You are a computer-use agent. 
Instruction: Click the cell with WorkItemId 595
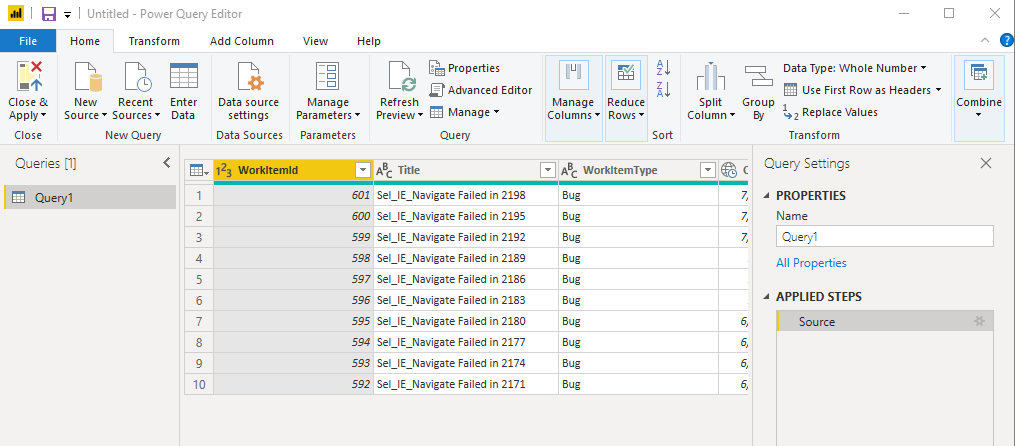[x=293, y=321]
